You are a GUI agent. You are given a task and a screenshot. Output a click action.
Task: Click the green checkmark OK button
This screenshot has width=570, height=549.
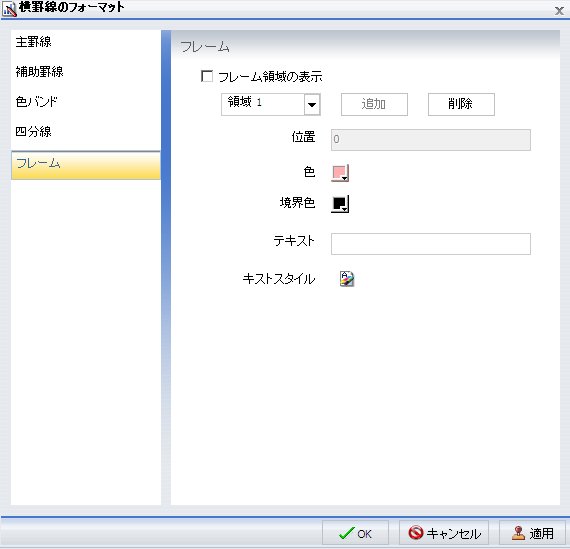[355, 533]
